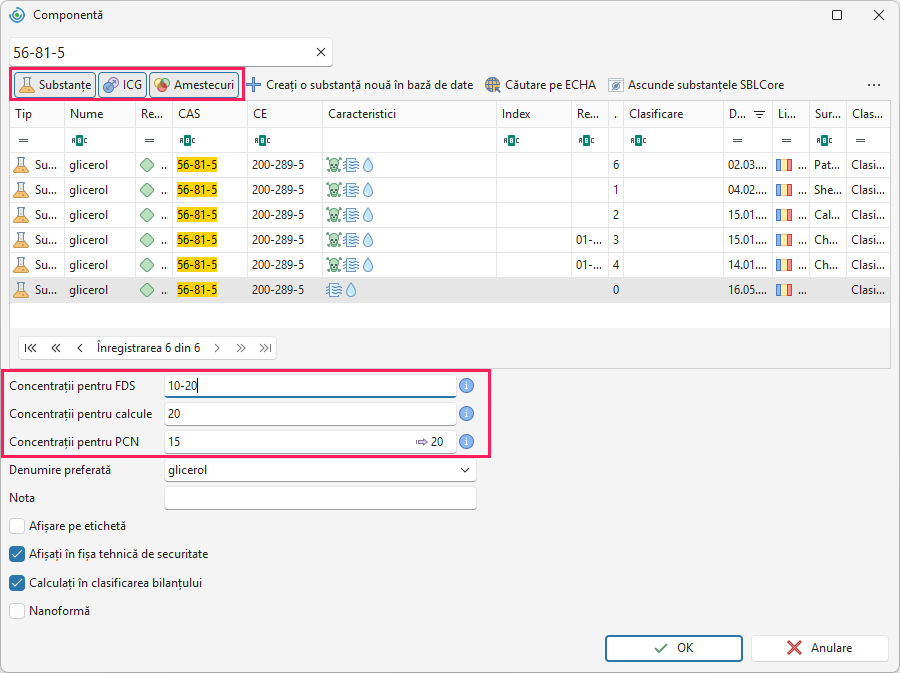This screenshot has height=673, width=900.
Task: Focus the Concentrații pentru FDS field
Action: coord(310,386)
